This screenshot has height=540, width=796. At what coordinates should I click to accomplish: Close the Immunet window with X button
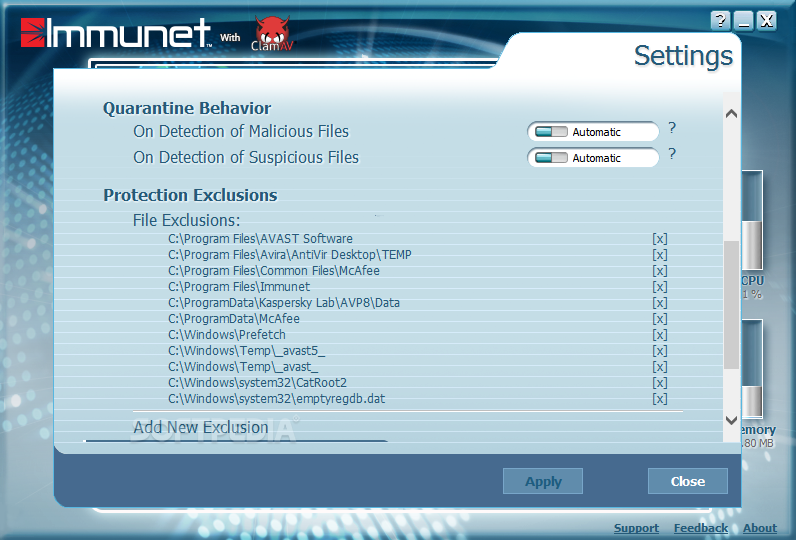pos(767,21)
